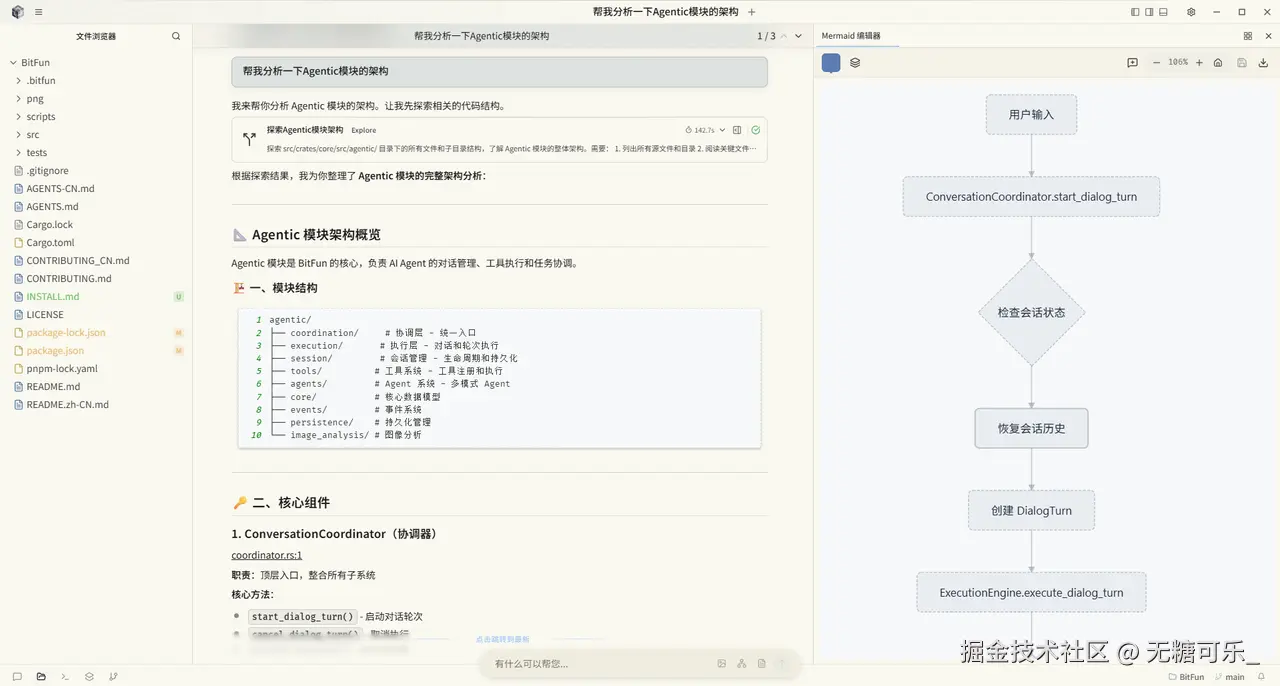Zoom in the Mermaid diagram
The image size is (1280, 686).
pyautogui.click(x=1200, y=63)
